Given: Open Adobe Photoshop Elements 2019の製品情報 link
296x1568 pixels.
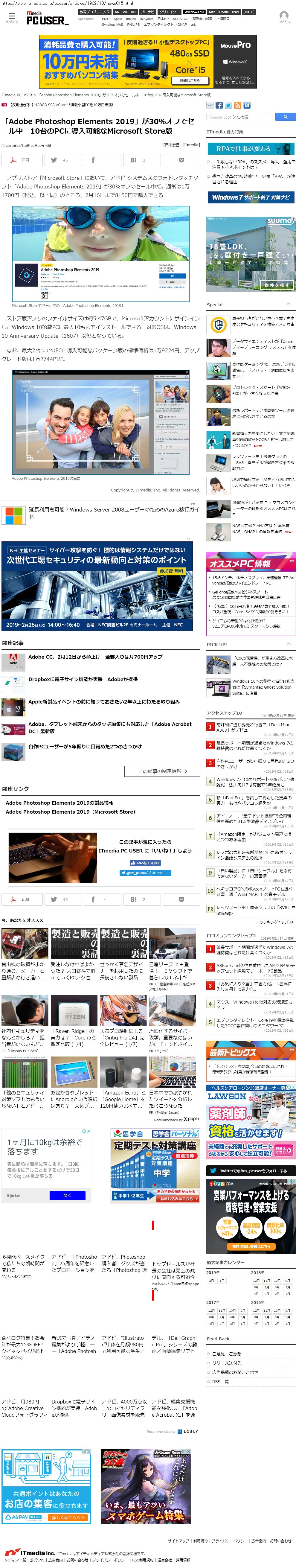Looking at the screenshot, I should (x=59, y=802).
